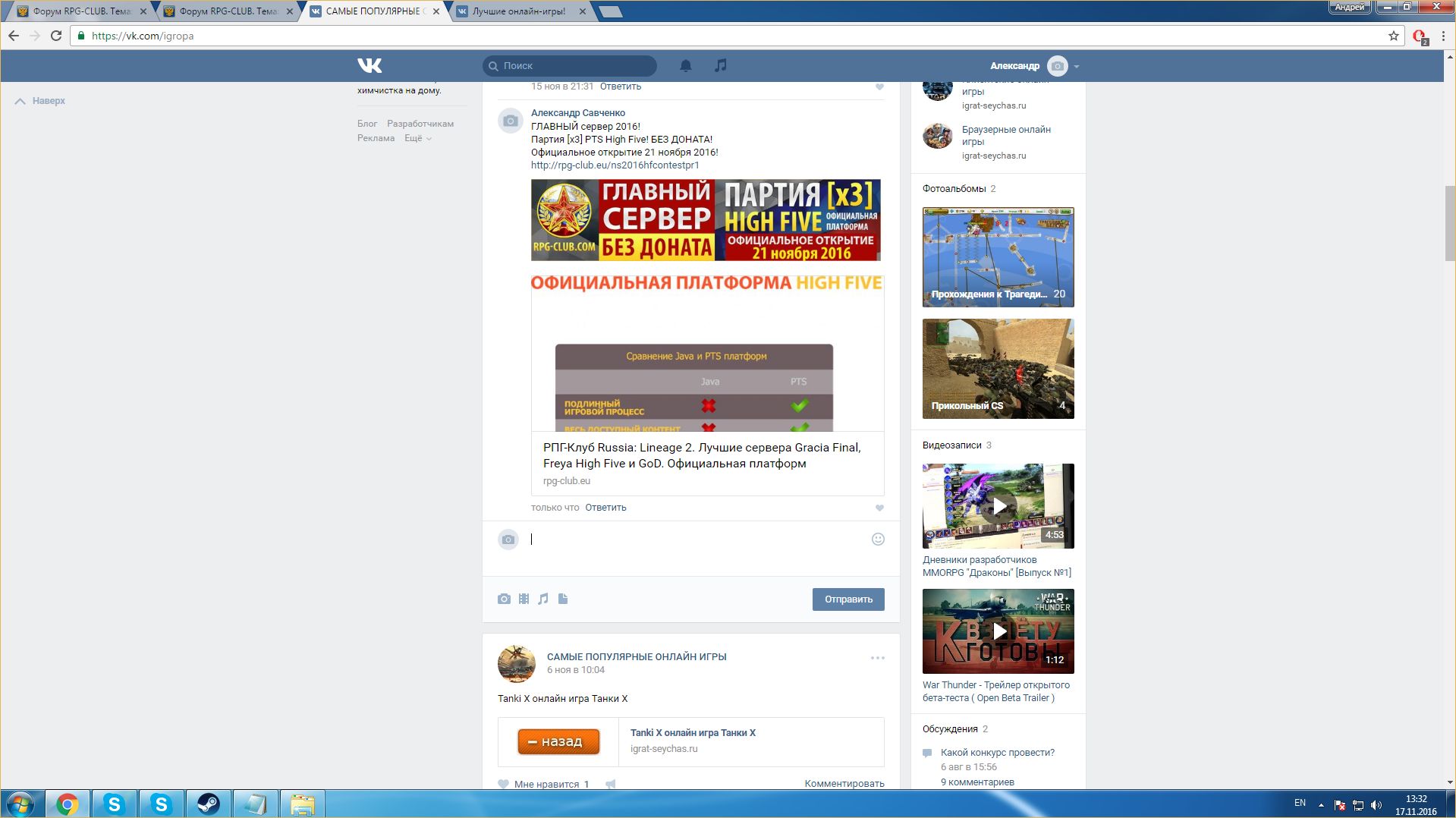The image size is (1456, 818).
Task: Reply to the только что comment
Action: click(x=605, y=508)
